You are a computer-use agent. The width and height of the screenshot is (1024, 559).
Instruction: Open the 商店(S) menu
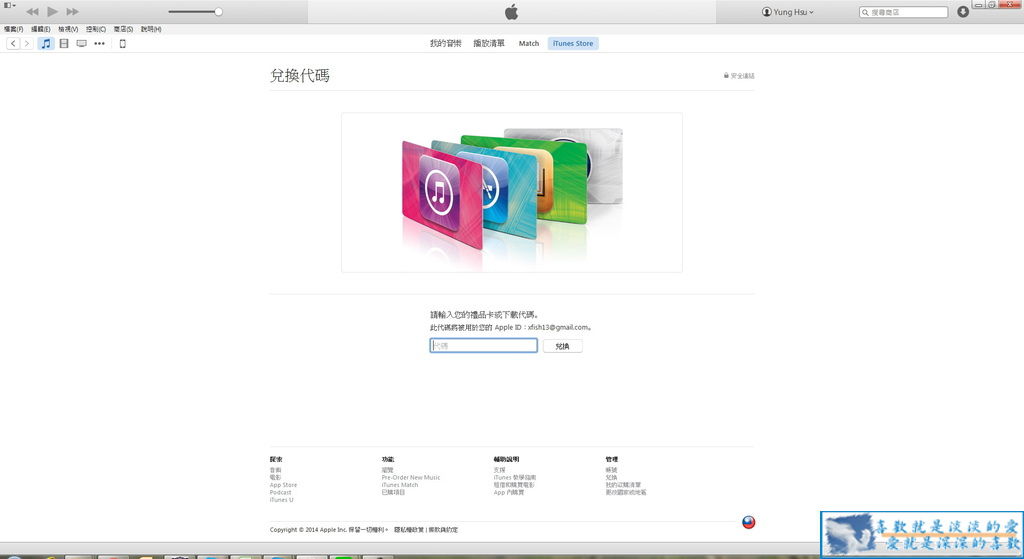[x=123, y=29]
